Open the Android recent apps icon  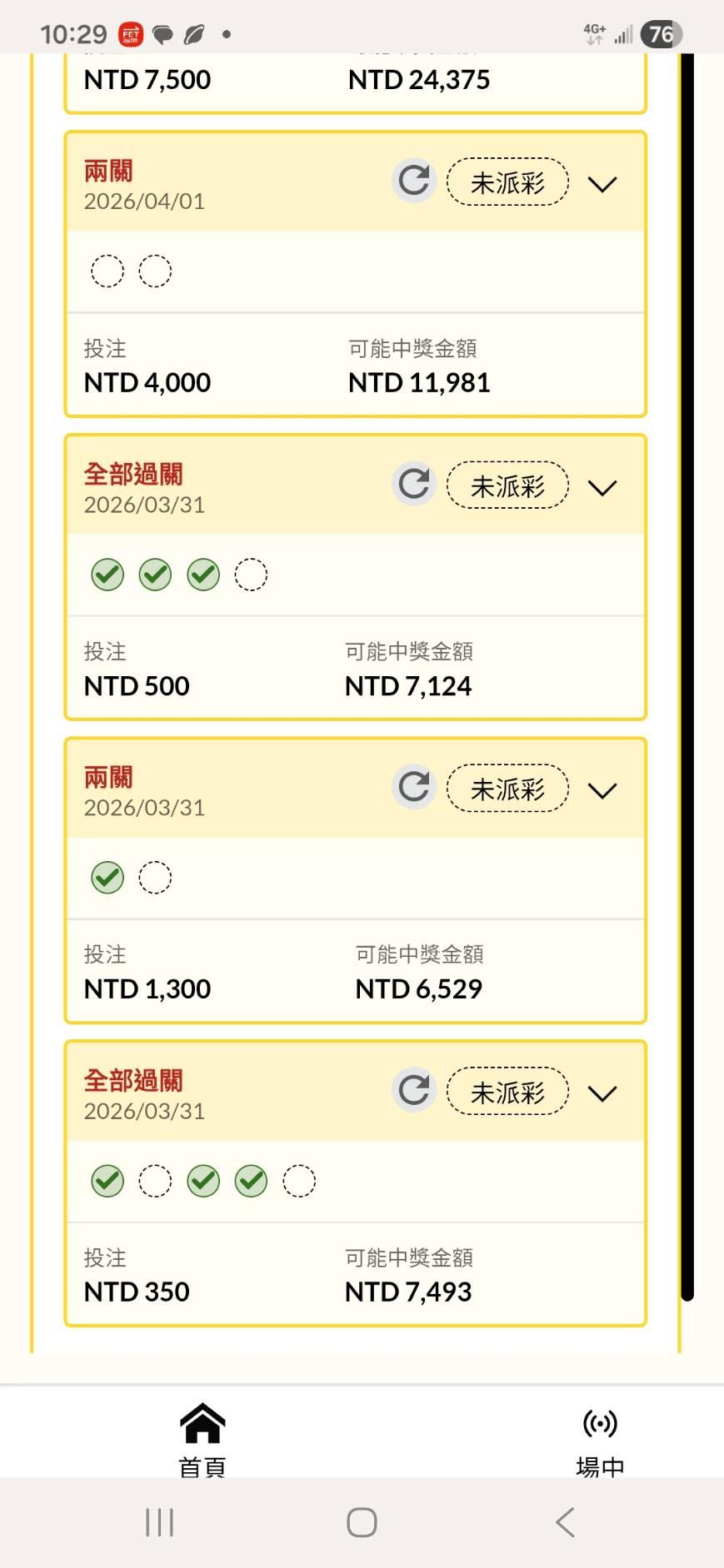159,1522
